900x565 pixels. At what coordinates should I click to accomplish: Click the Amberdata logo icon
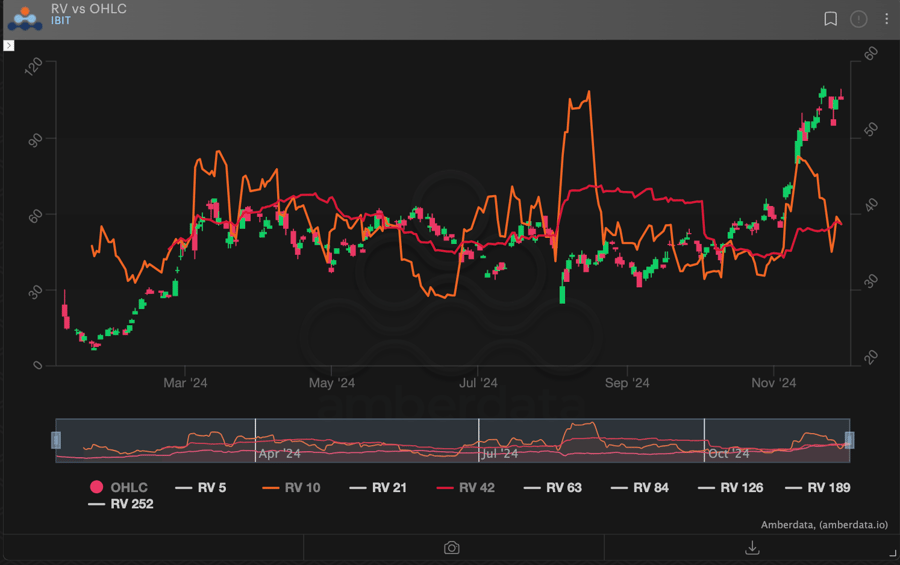click(25, 18)
